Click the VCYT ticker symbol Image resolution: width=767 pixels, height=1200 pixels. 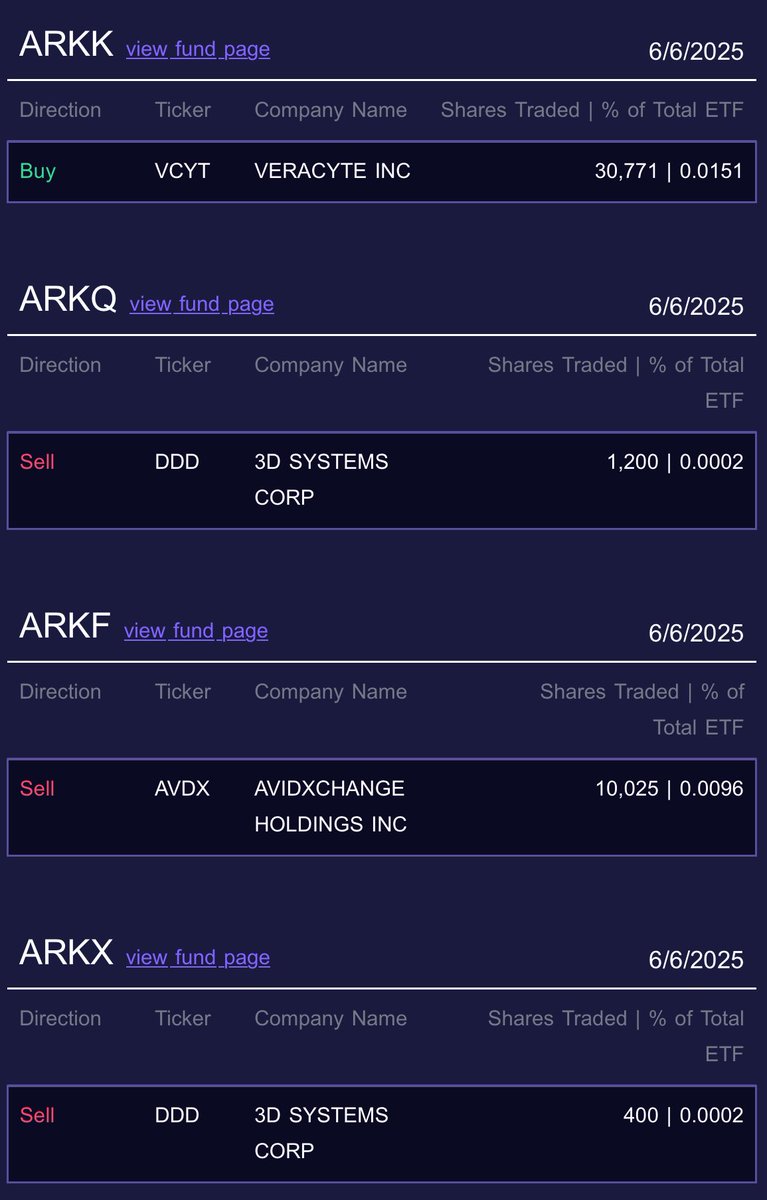183,171
